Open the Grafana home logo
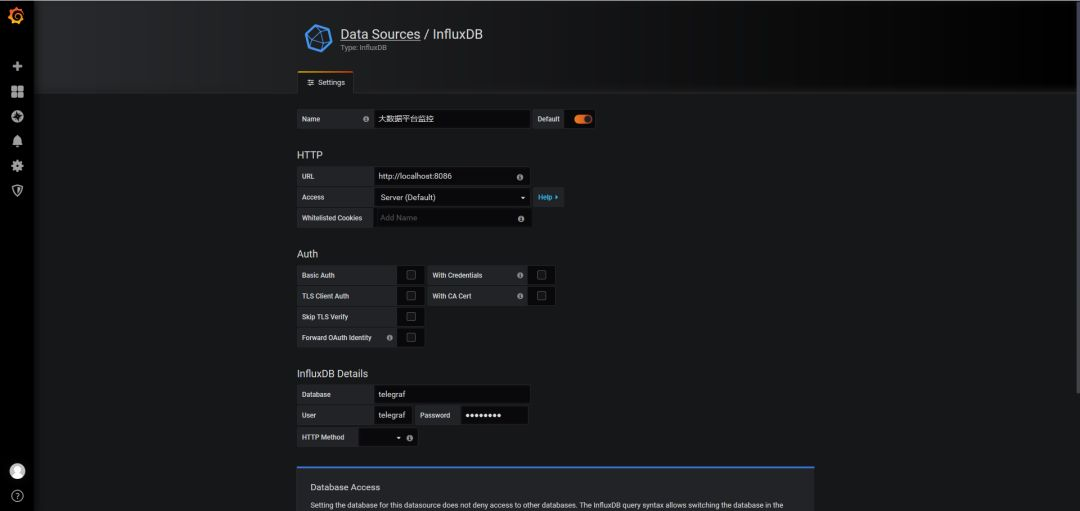The height and width of the screenshot is (511, 1080). (16, 16)
